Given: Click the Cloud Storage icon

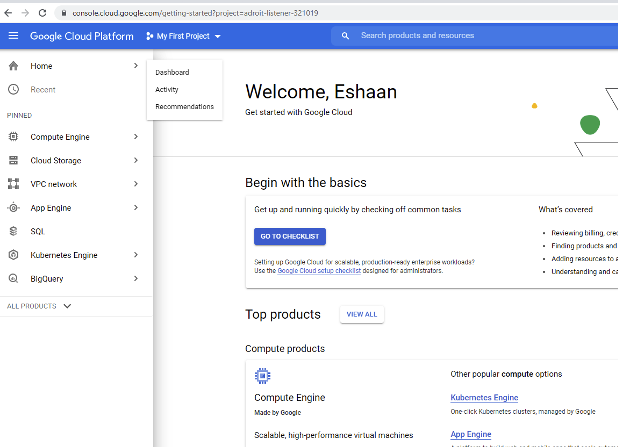Looking at the screenshot, I should [13, 160].
